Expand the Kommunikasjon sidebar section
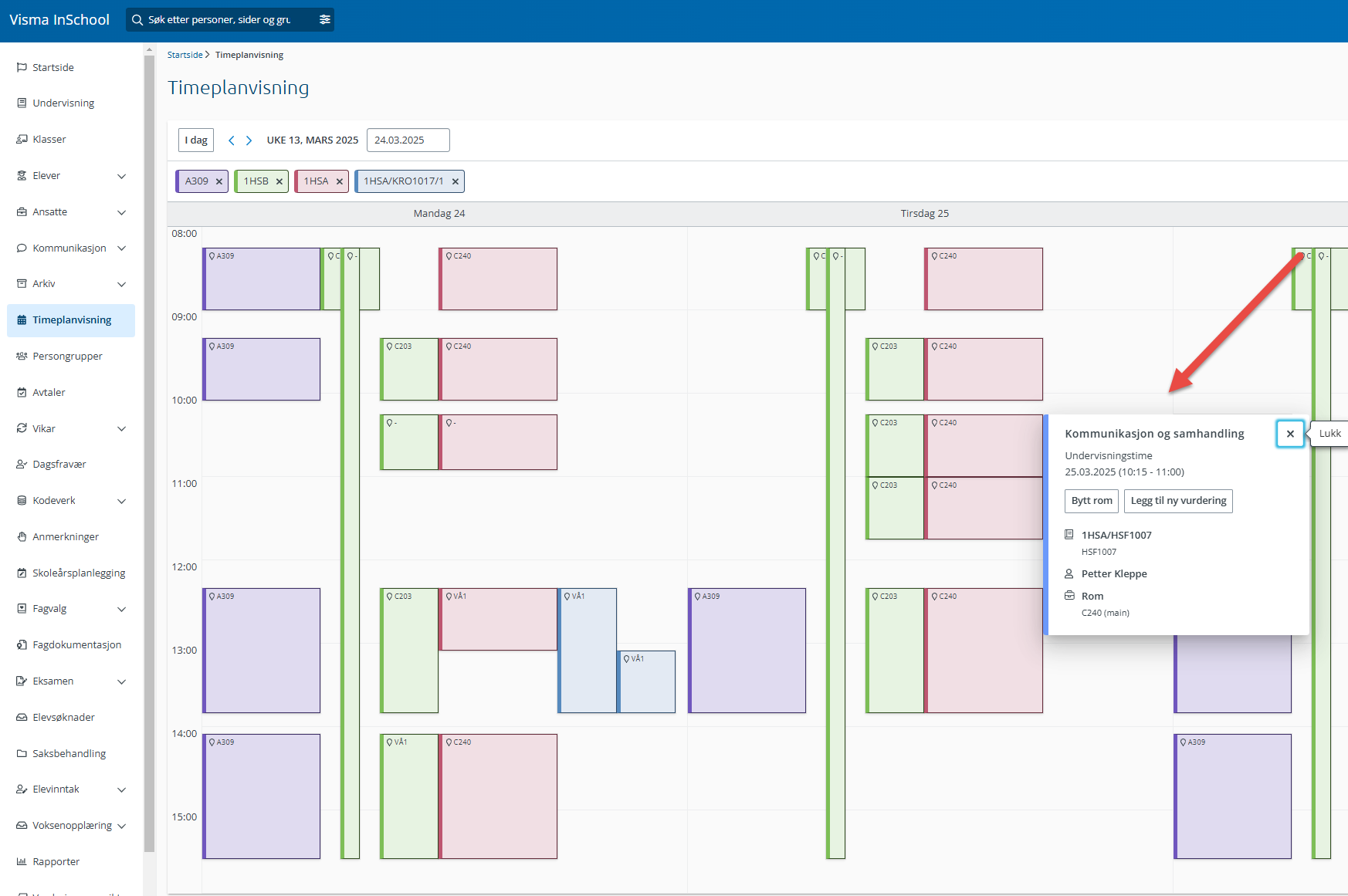1348x896 pixels. 121,248
